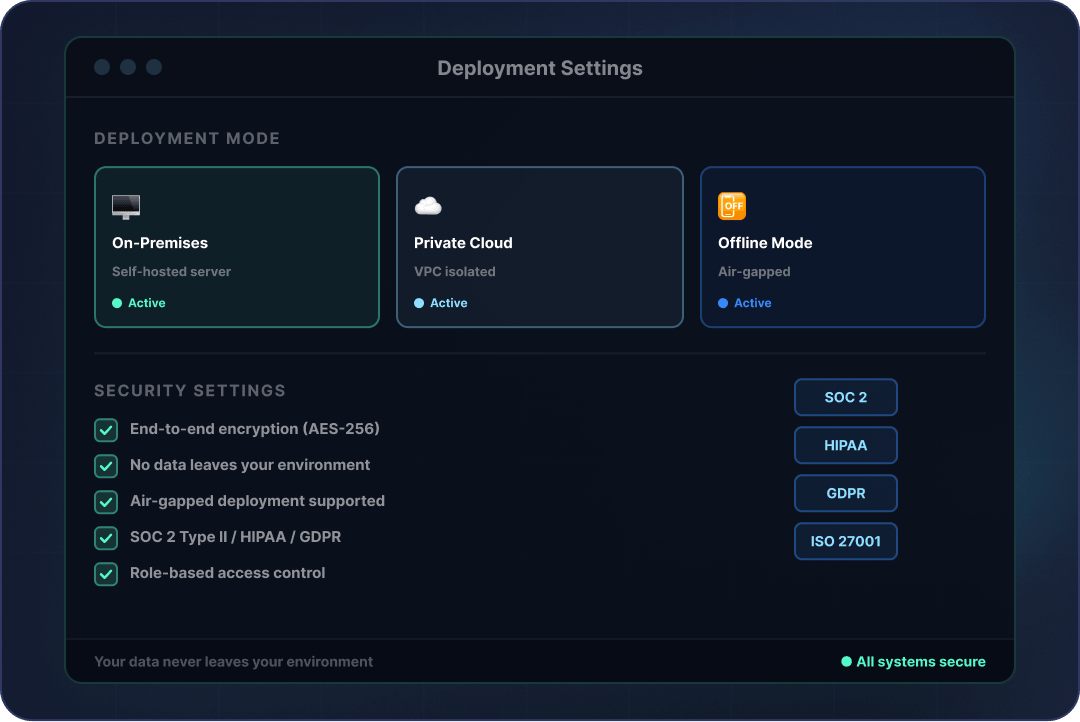This screenshot has width=1080, height=722.
Task: Toggle End-to-end encryption (AES-256) checkbox
Action: (106, 430)
